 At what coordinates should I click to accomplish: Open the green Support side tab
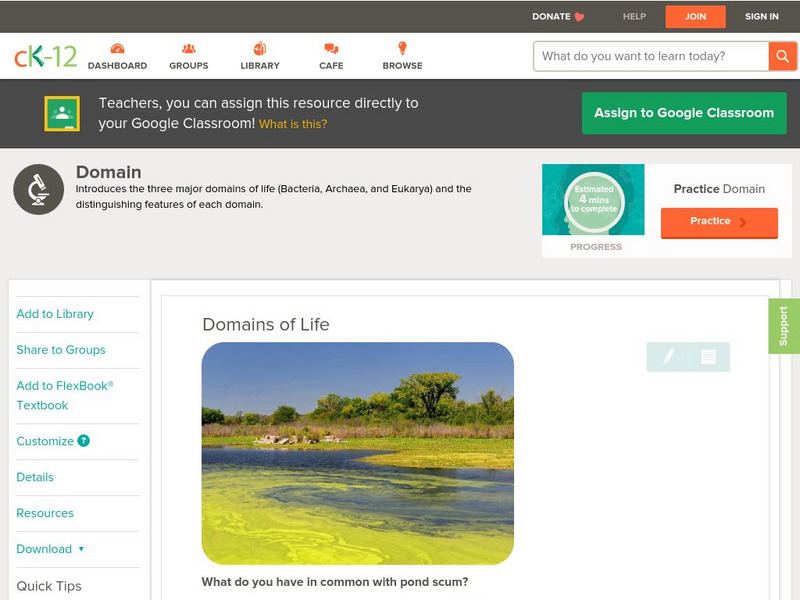point(784,326)
